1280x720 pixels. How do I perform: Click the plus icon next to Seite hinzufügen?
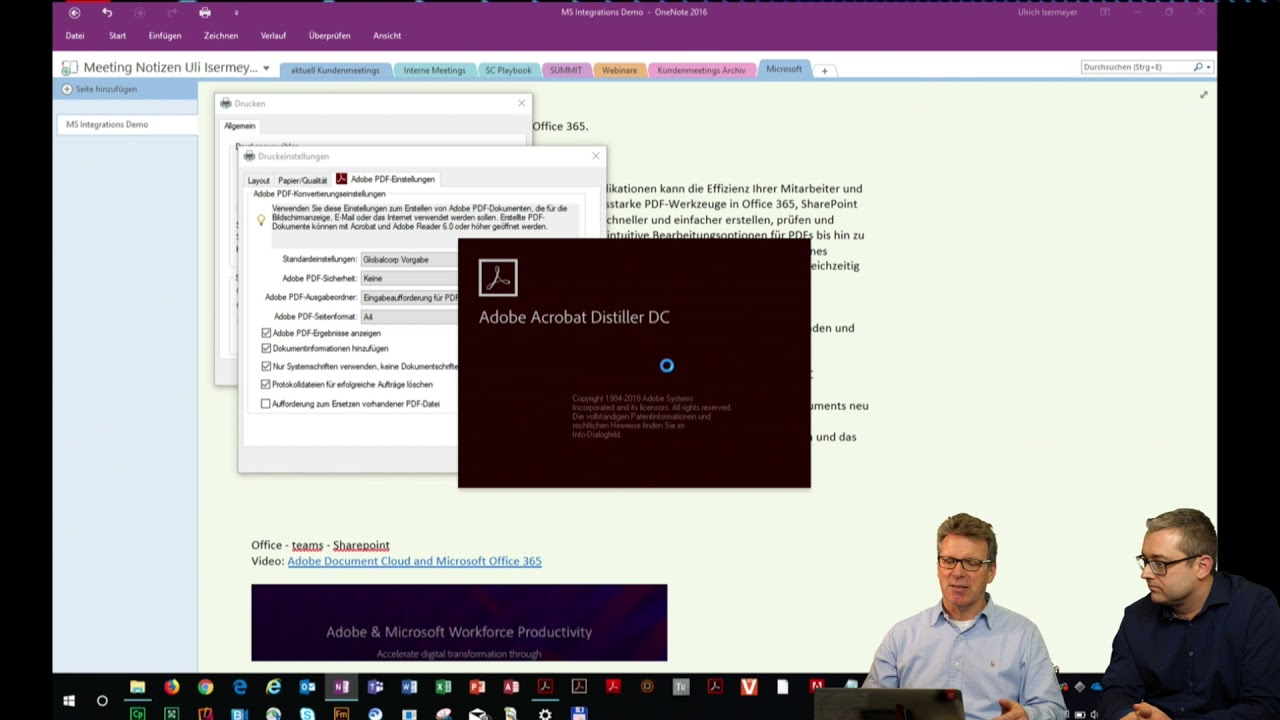67,89
